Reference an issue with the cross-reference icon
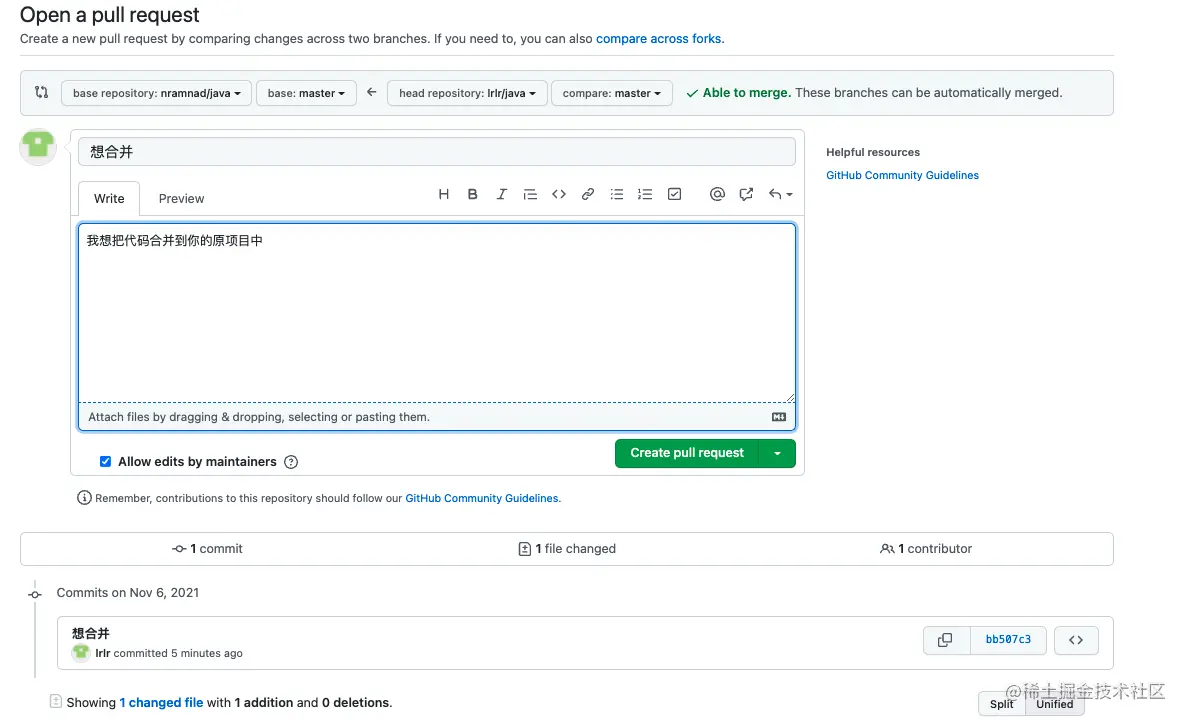This screenshot has width=1186, height=722. 747,194
